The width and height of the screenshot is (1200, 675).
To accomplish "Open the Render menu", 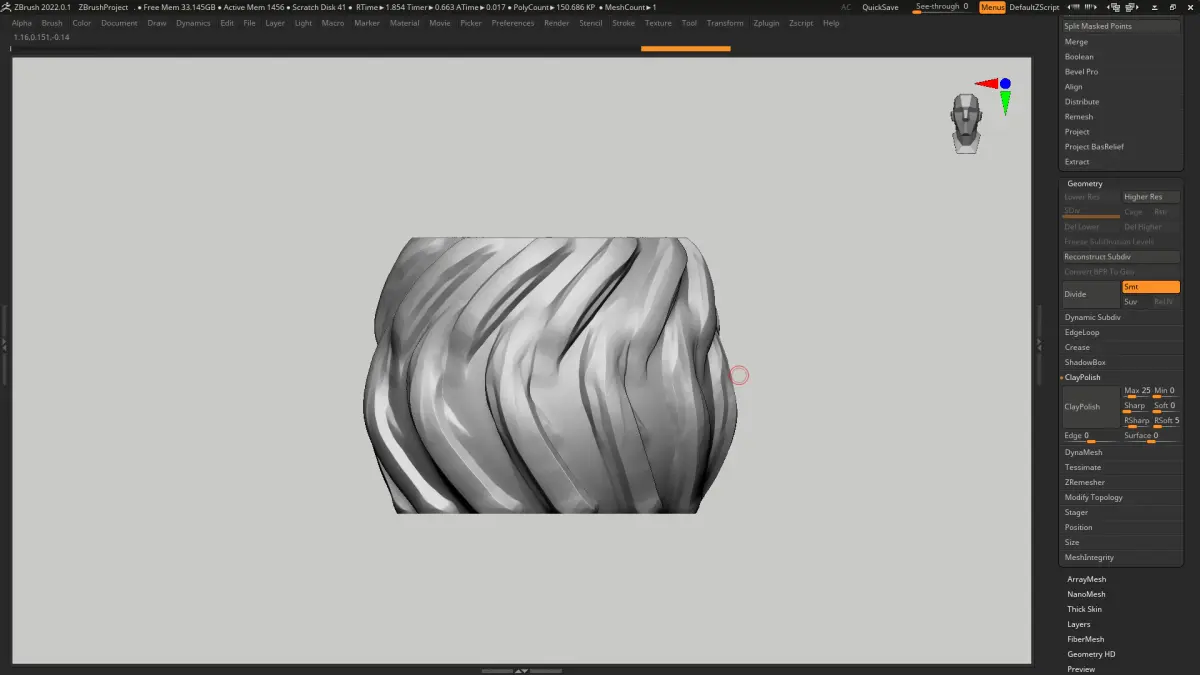I will click(556, 23).
